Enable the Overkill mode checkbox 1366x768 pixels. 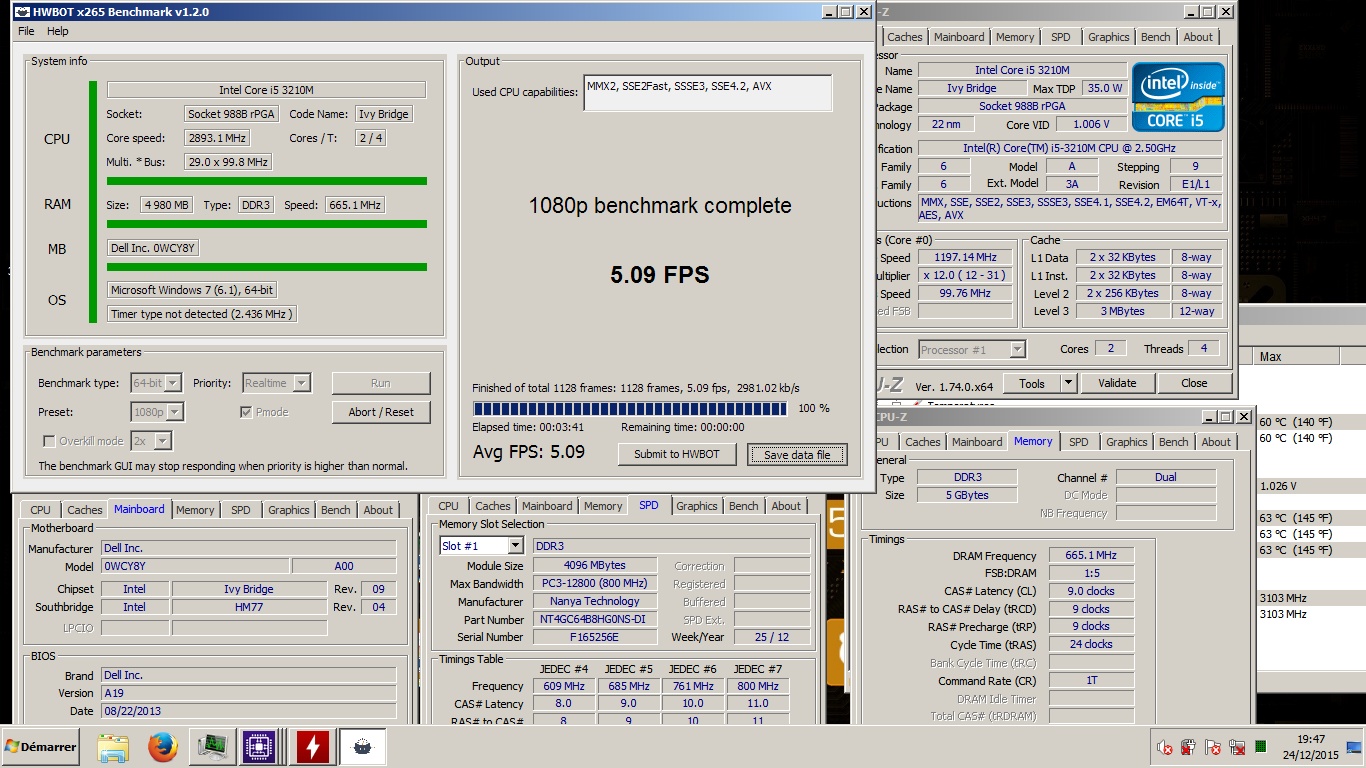click(x=49, y=441)
